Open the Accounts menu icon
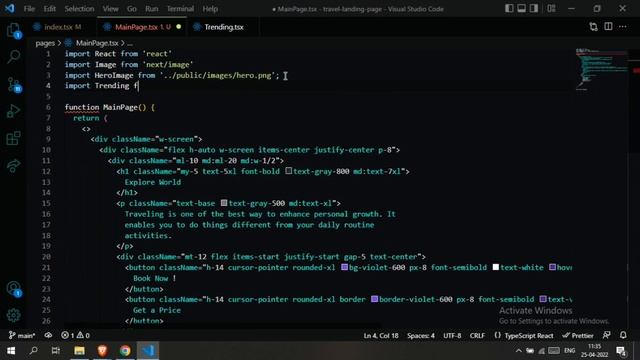The width and height of the screenshot is (640, 360). 13,288
